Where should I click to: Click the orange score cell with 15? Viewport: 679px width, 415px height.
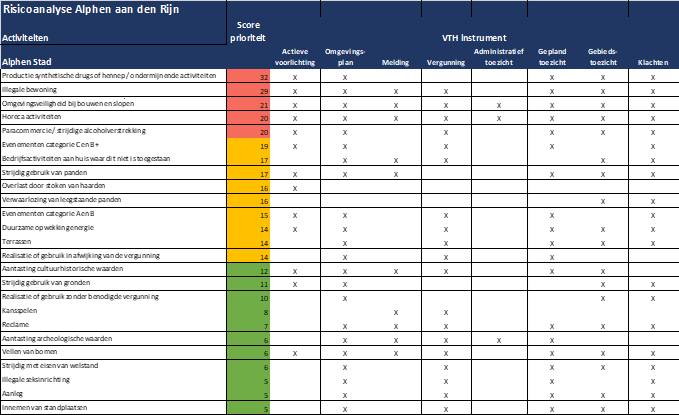pyautogui.click(x=248, y=215)
